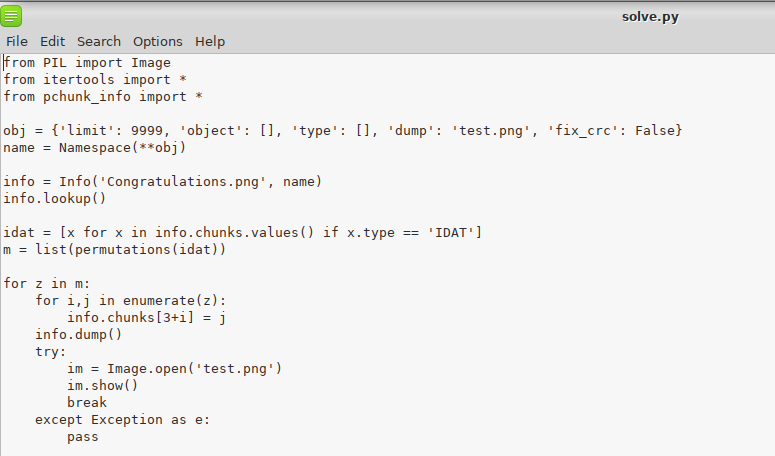Open the File menu
This screenshot has height=456, width=775.
pyautogui.click(x=17, y=41)
